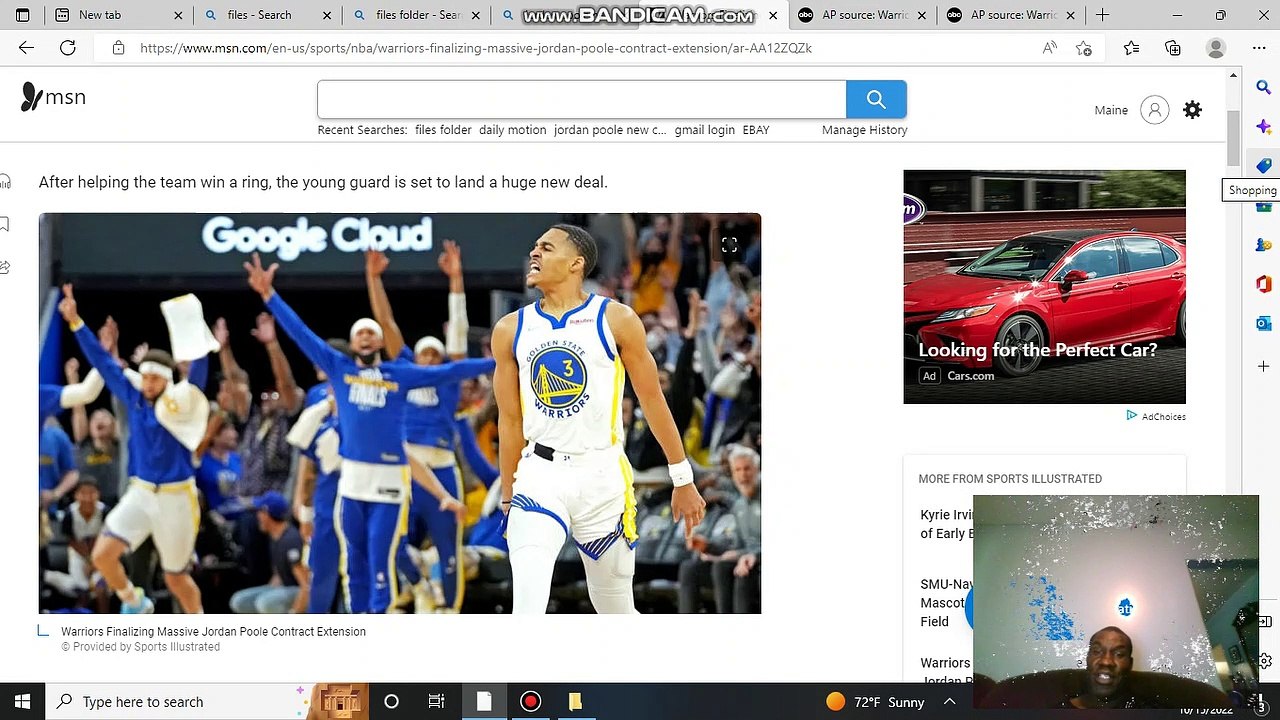Open the Kyrie Irving related story

tap(946, 524)
